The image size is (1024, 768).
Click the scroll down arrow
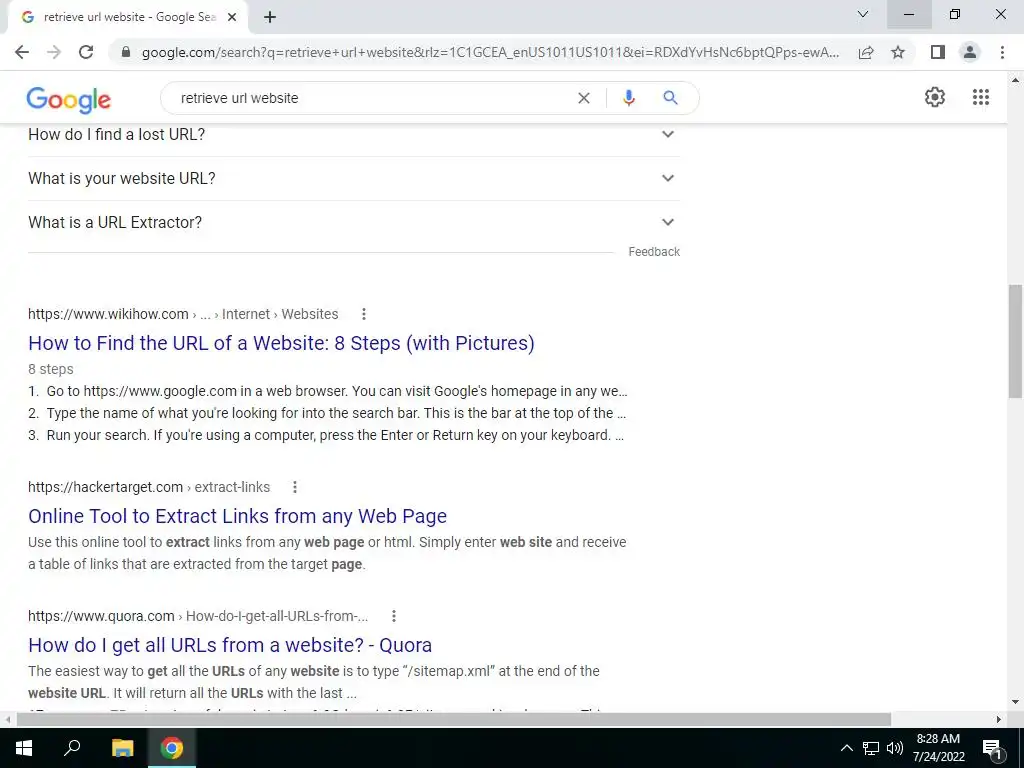click(1016, 703)
